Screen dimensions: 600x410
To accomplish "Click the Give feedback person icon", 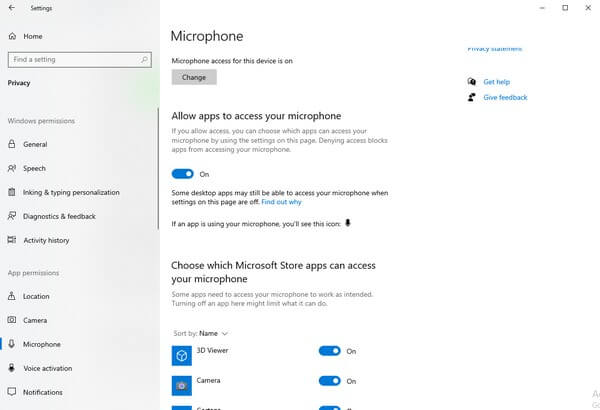I will click(x=472, y=97).
